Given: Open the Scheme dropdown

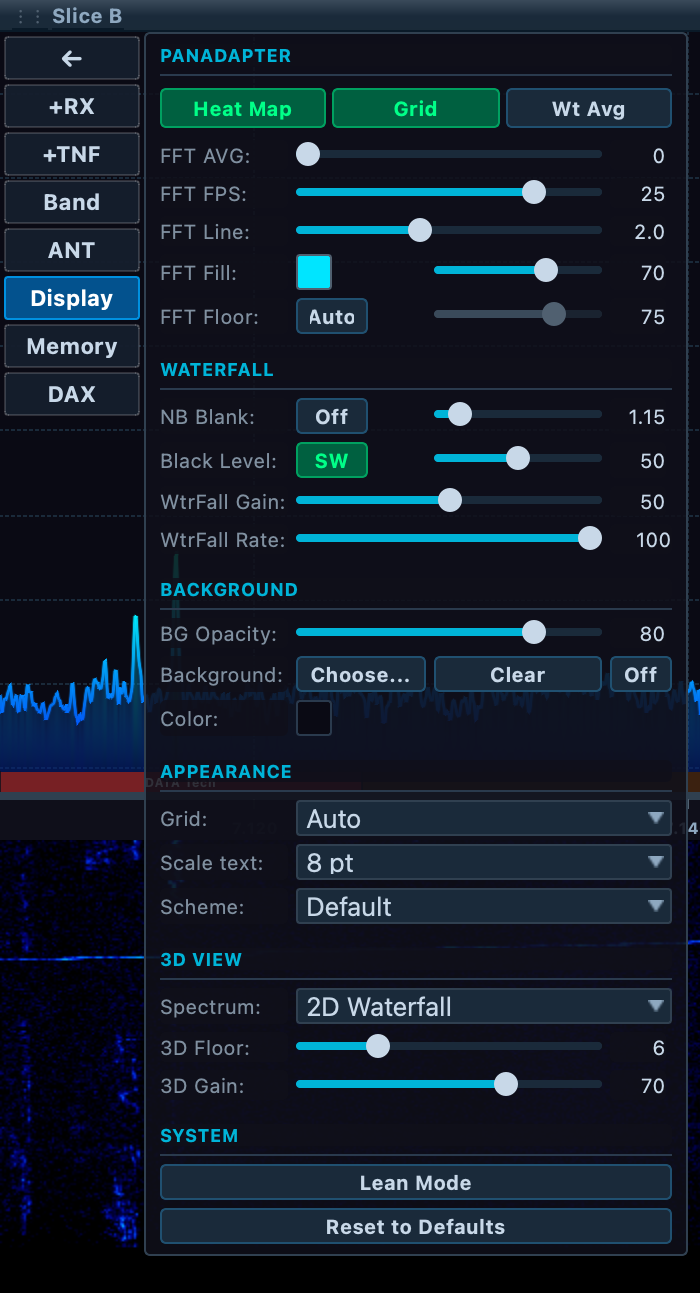Looking at the screenshot, I should point(484,906).
